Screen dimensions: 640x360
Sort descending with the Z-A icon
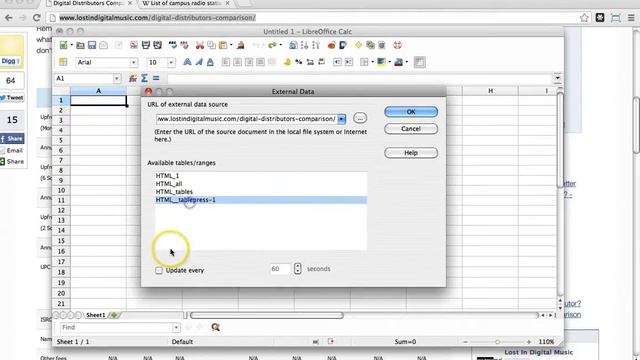click(x=316, y=45)
